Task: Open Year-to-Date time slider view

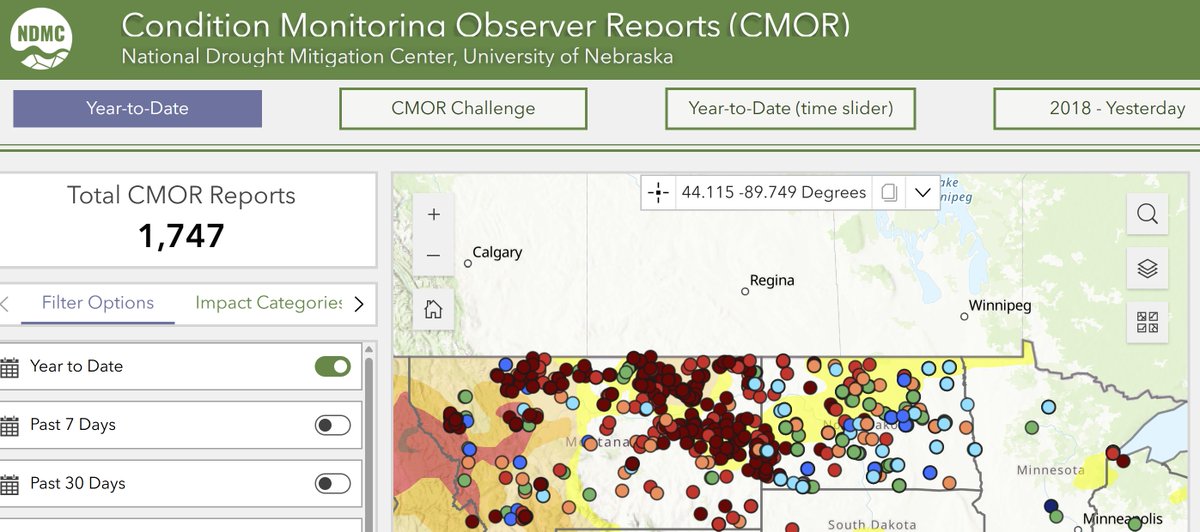Action: coord(791,108)
